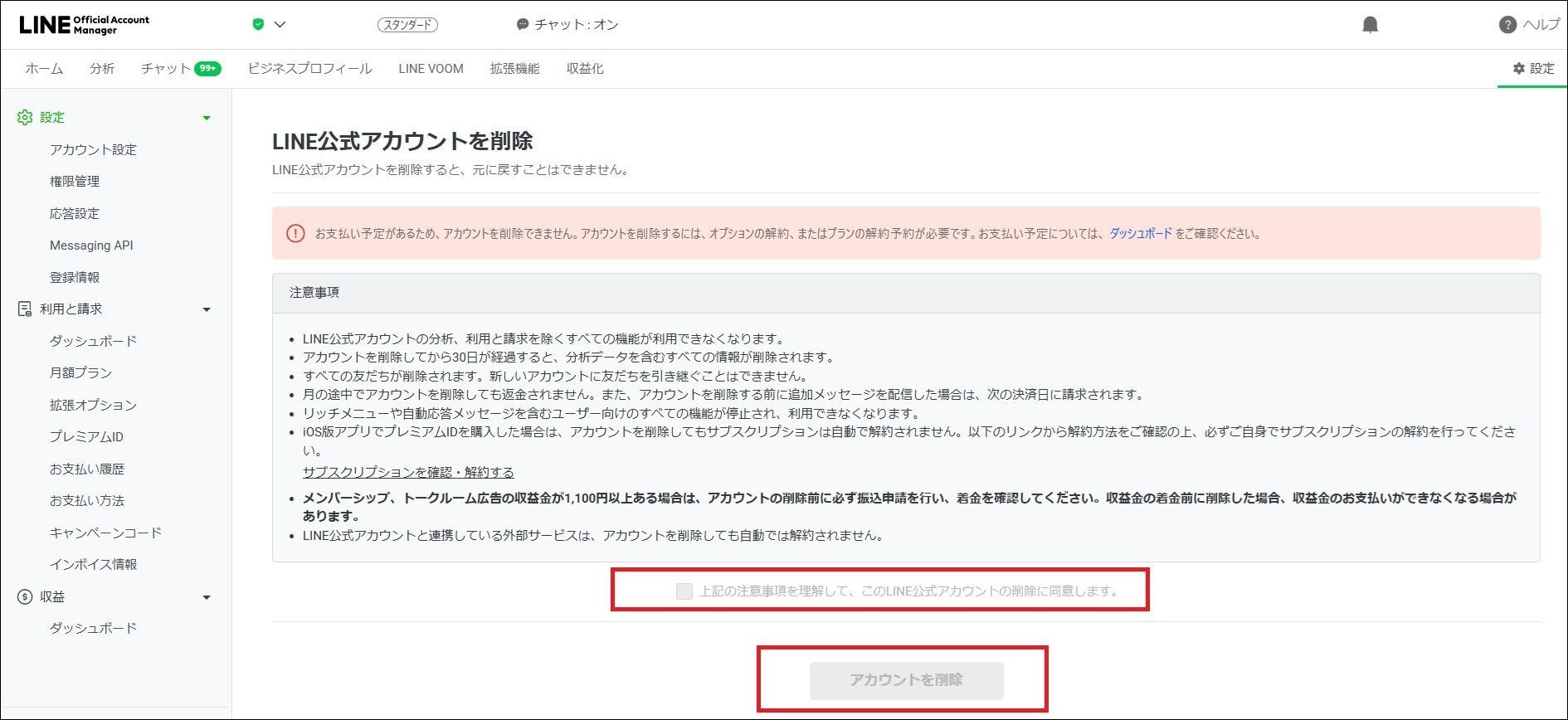This screenshot has width=1568, height=720.
Task: Click the 収益 coin icon
Action: click(25, 597)
